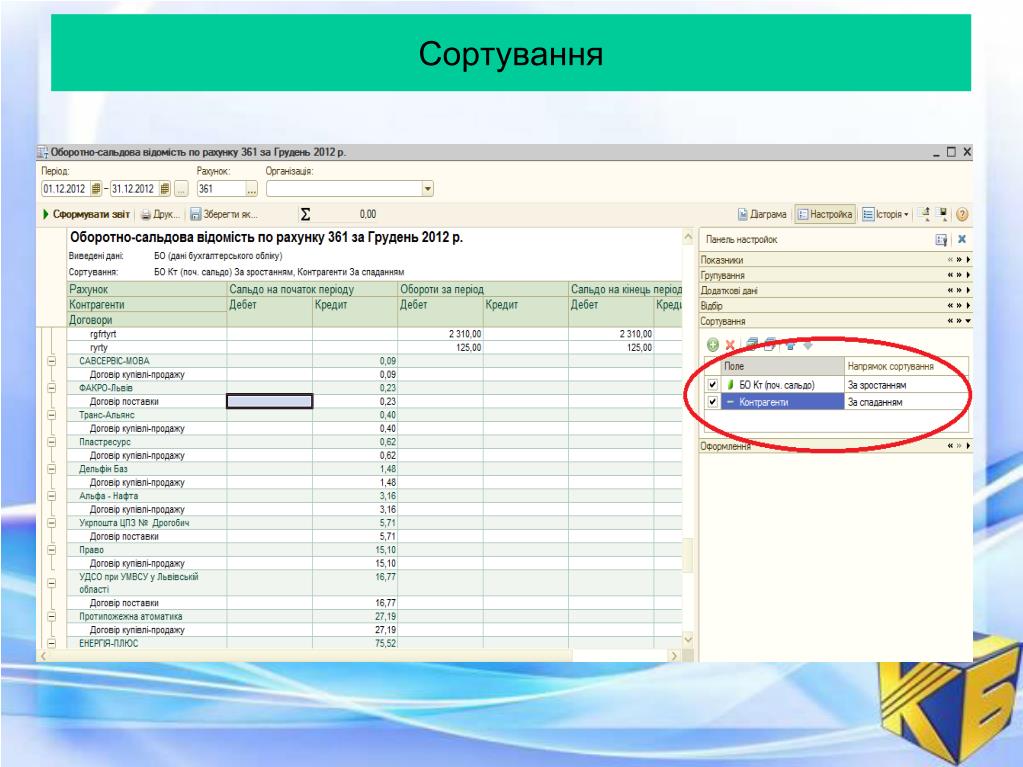Click the Групування section title
The height and width of the screenshot is (767, 1023).
pos(722,275)
